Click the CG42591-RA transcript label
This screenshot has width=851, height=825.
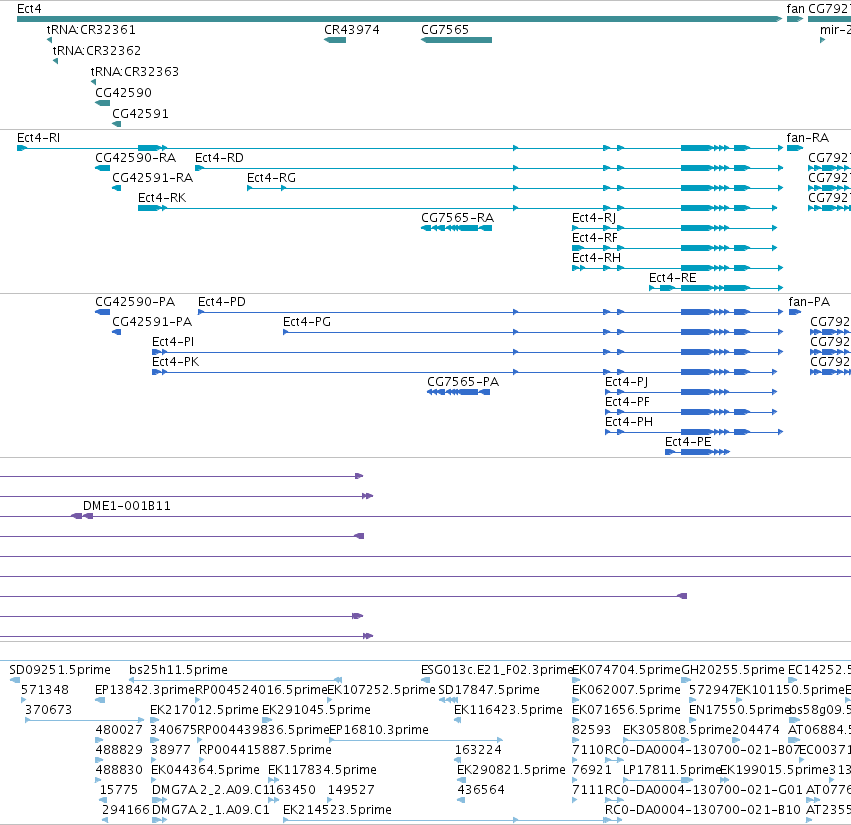pos(153,178)
